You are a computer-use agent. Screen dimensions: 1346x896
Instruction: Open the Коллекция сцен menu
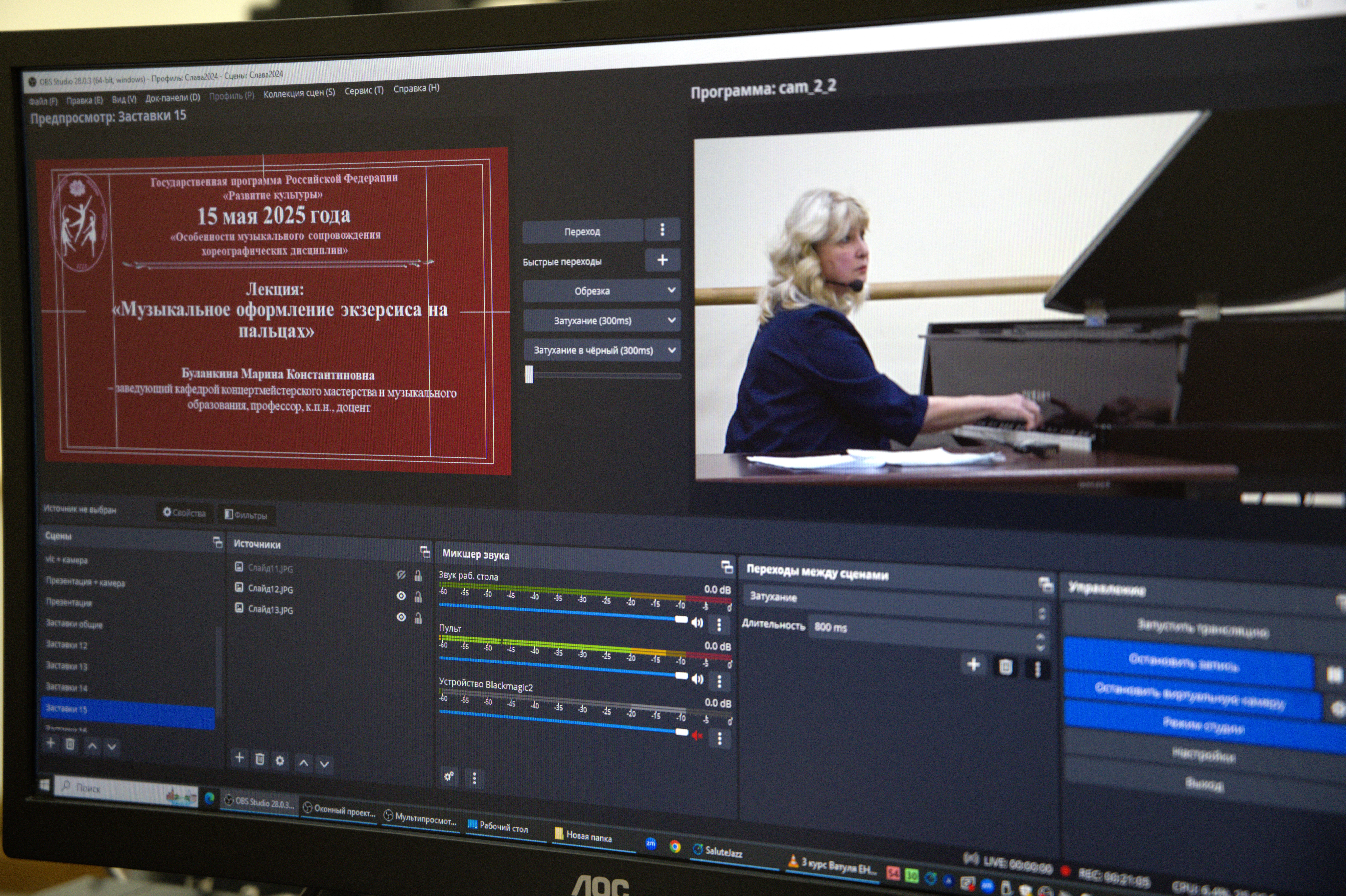tap(299, 93)
